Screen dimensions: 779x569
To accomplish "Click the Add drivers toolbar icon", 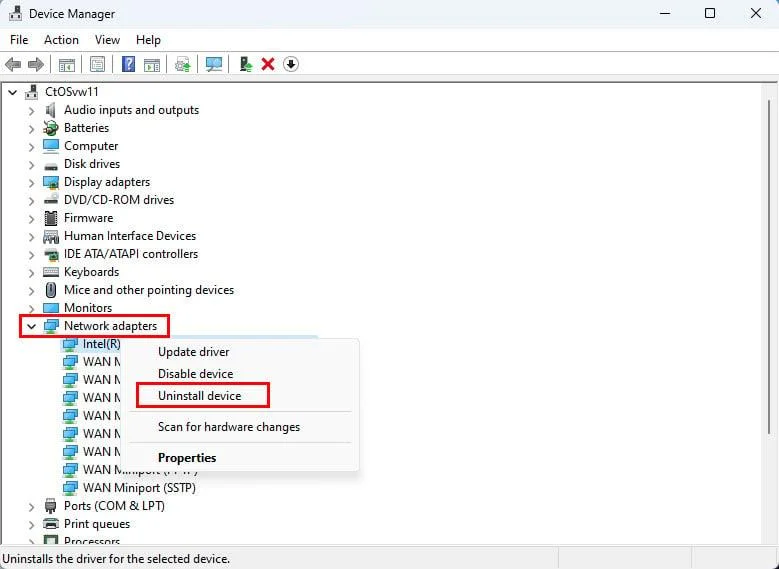I will click(245, 64).
